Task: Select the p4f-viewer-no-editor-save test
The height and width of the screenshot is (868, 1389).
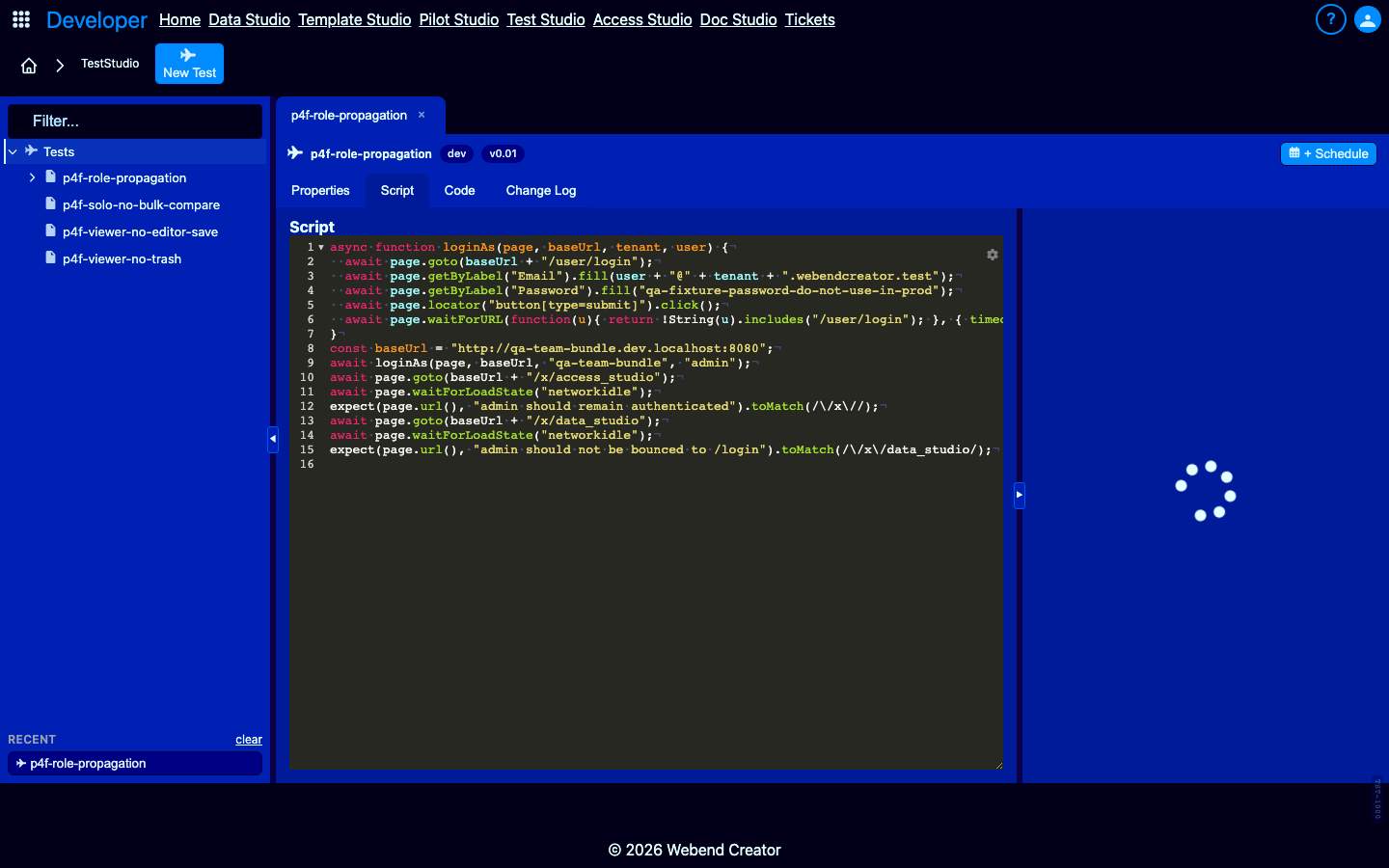Action: [140, 231]
